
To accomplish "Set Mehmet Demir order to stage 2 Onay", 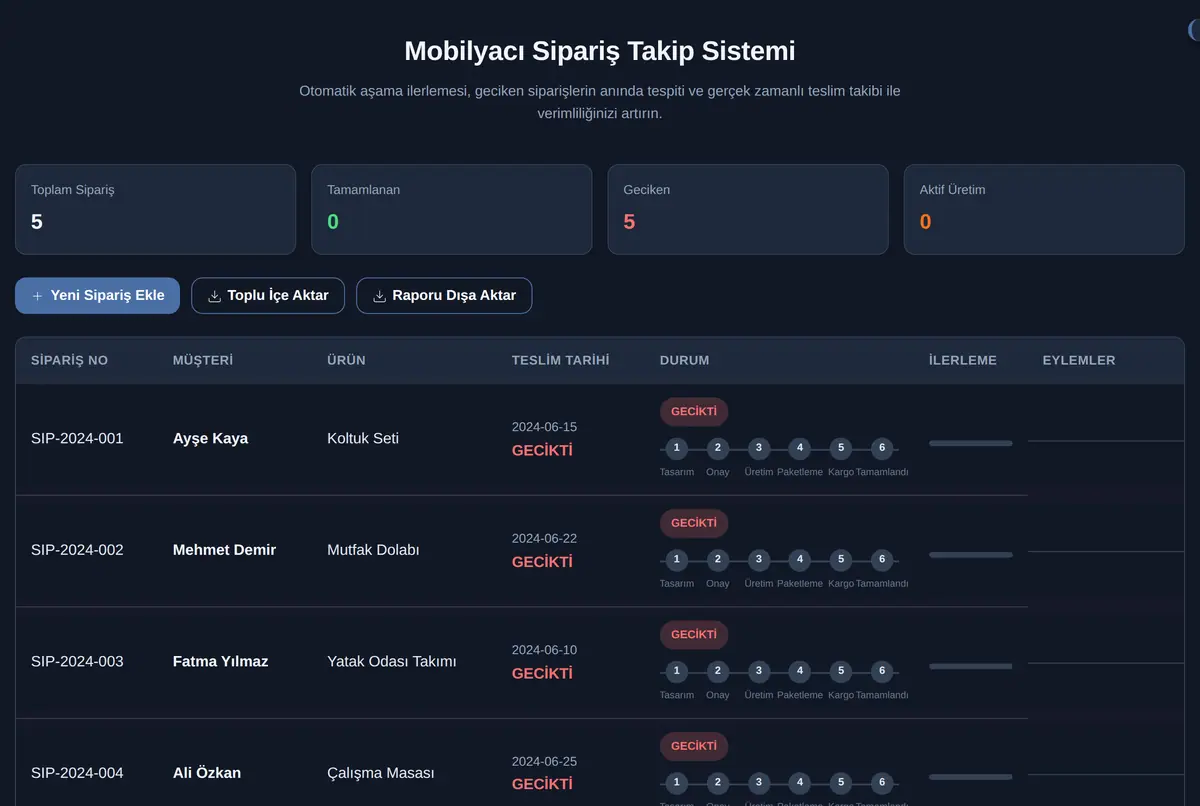I will tap(718, 560).
